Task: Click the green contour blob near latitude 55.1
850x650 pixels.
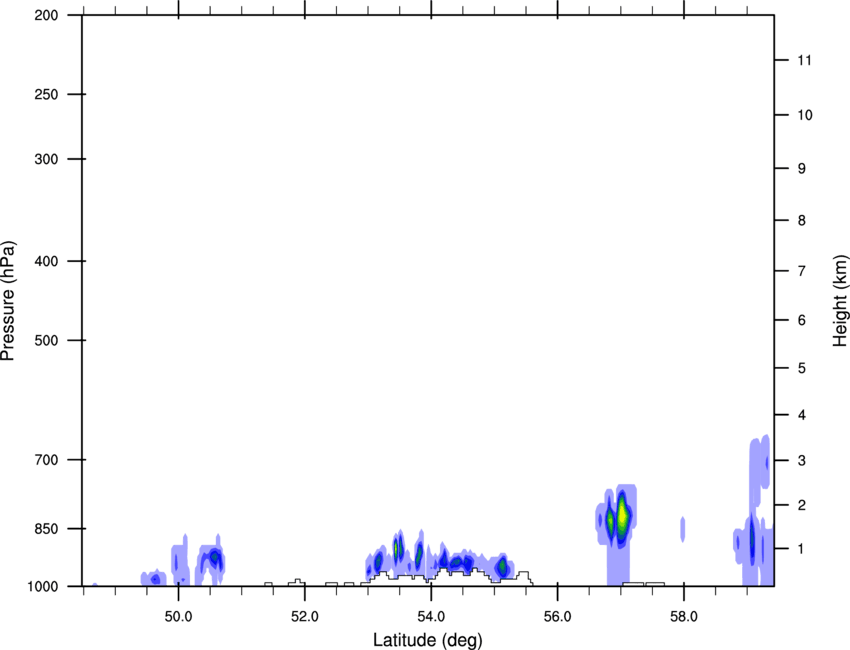Action: [503, 567]
